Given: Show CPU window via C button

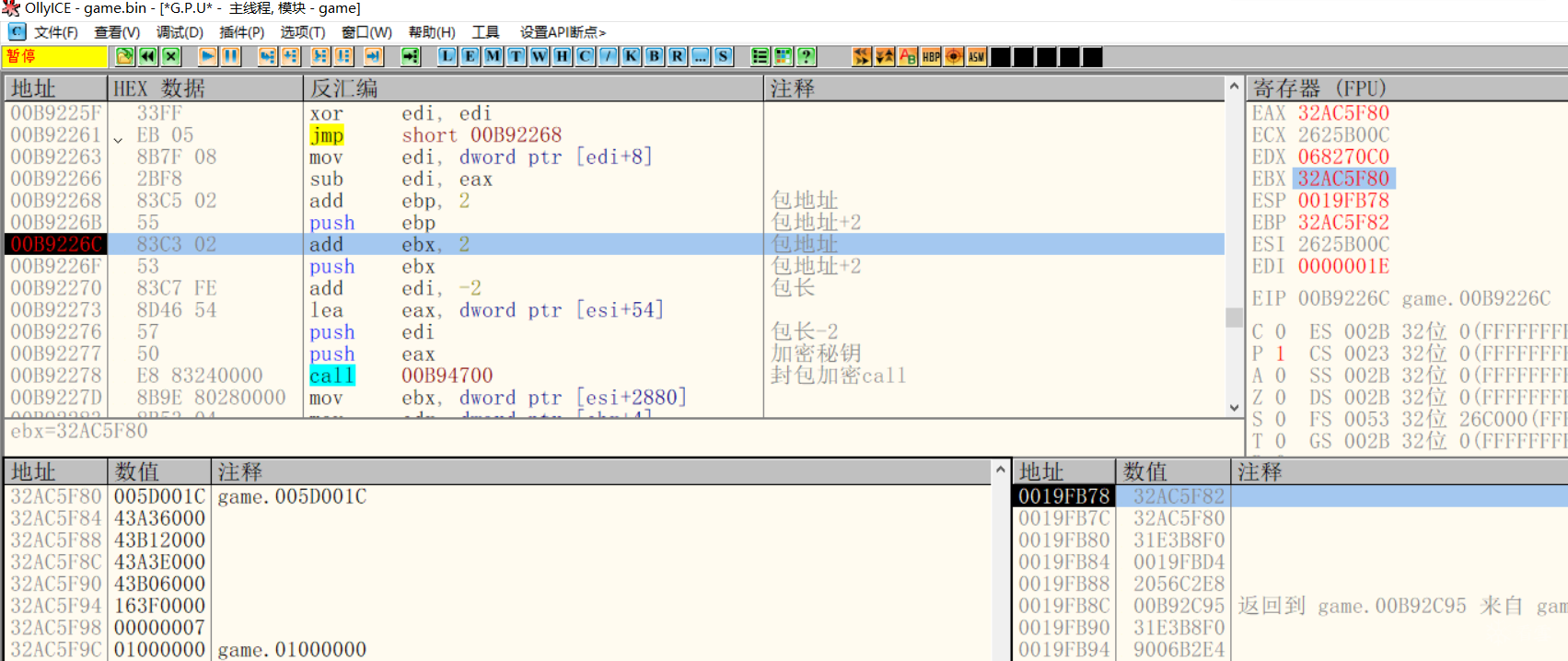Looking at the screenshot, I should pos(586,56).
